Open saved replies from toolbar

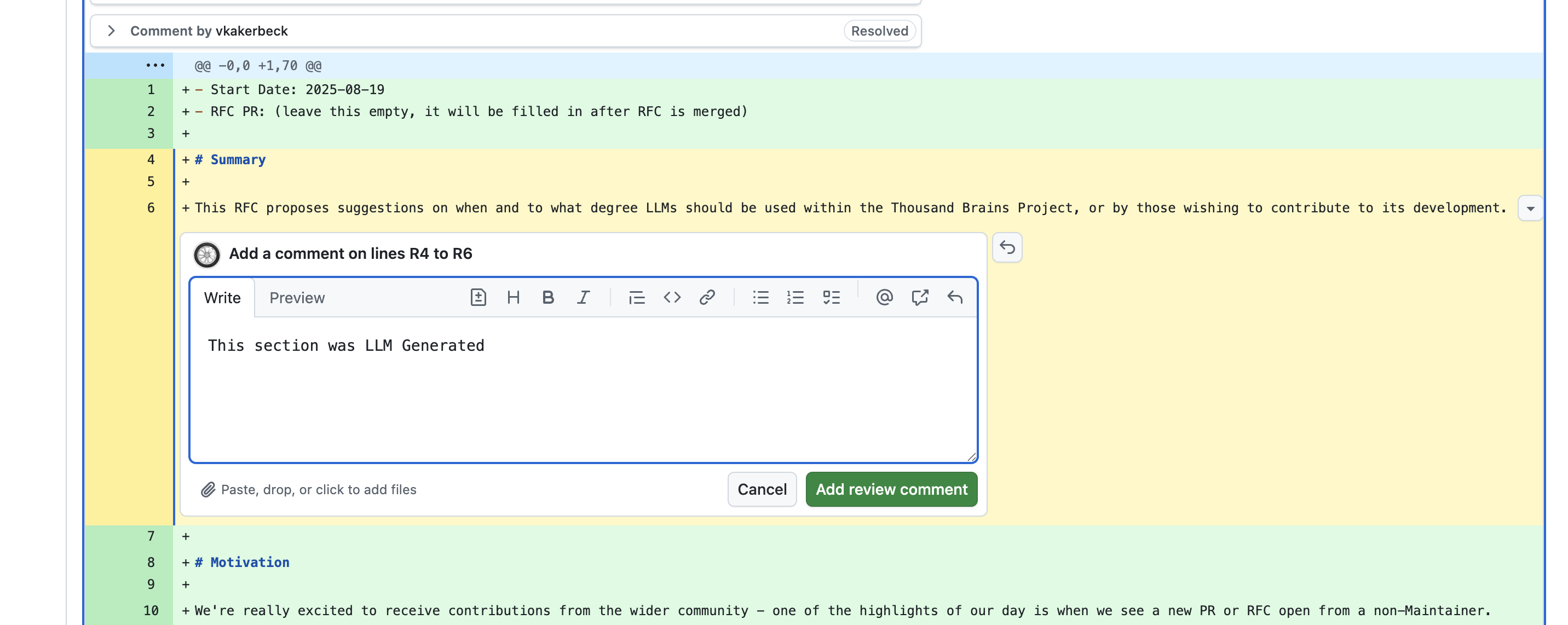coord(954,298)
